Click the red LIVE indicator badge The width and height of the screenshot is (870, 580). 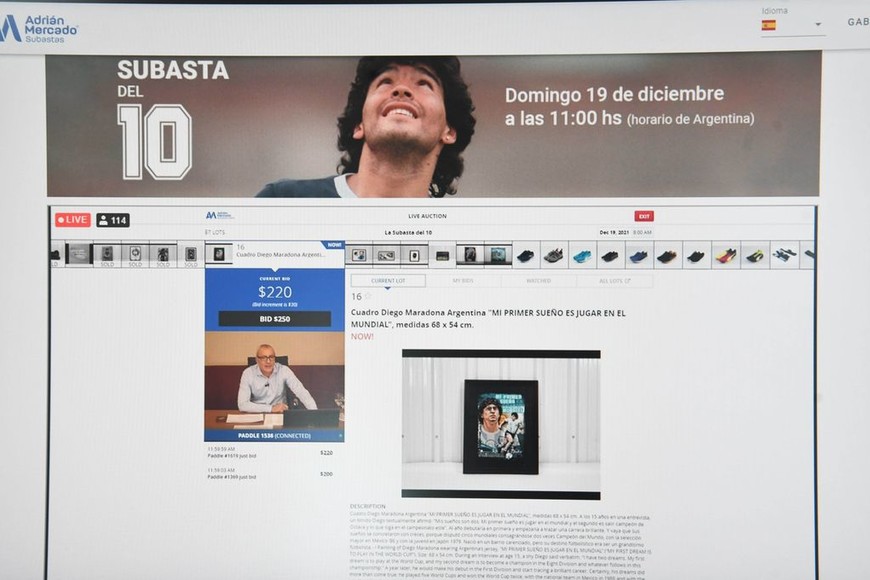73,220
